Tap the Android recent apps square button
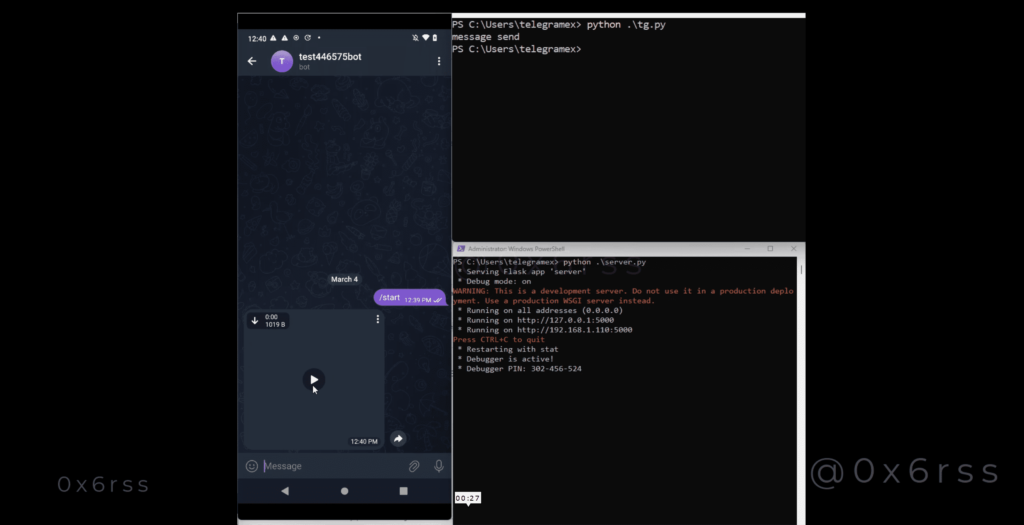Viewport: 1024px width, 525px height. [404, 490]
